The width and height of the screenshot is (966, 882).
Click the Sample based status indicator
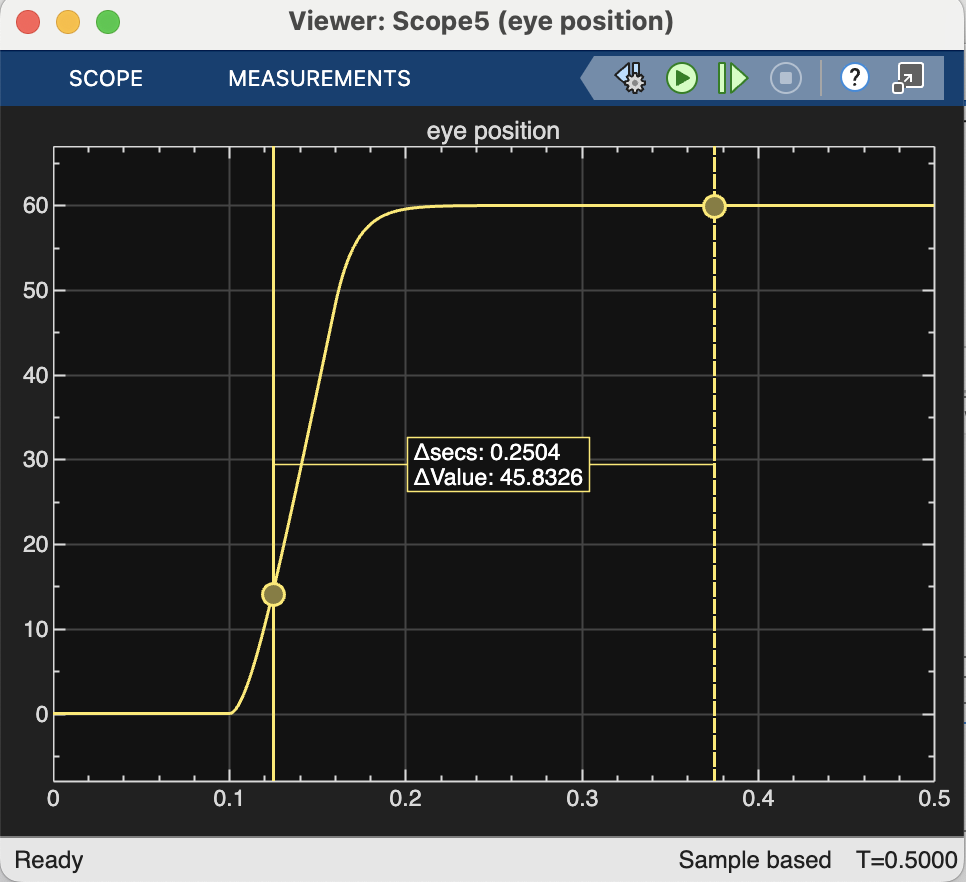click(755, 859)
